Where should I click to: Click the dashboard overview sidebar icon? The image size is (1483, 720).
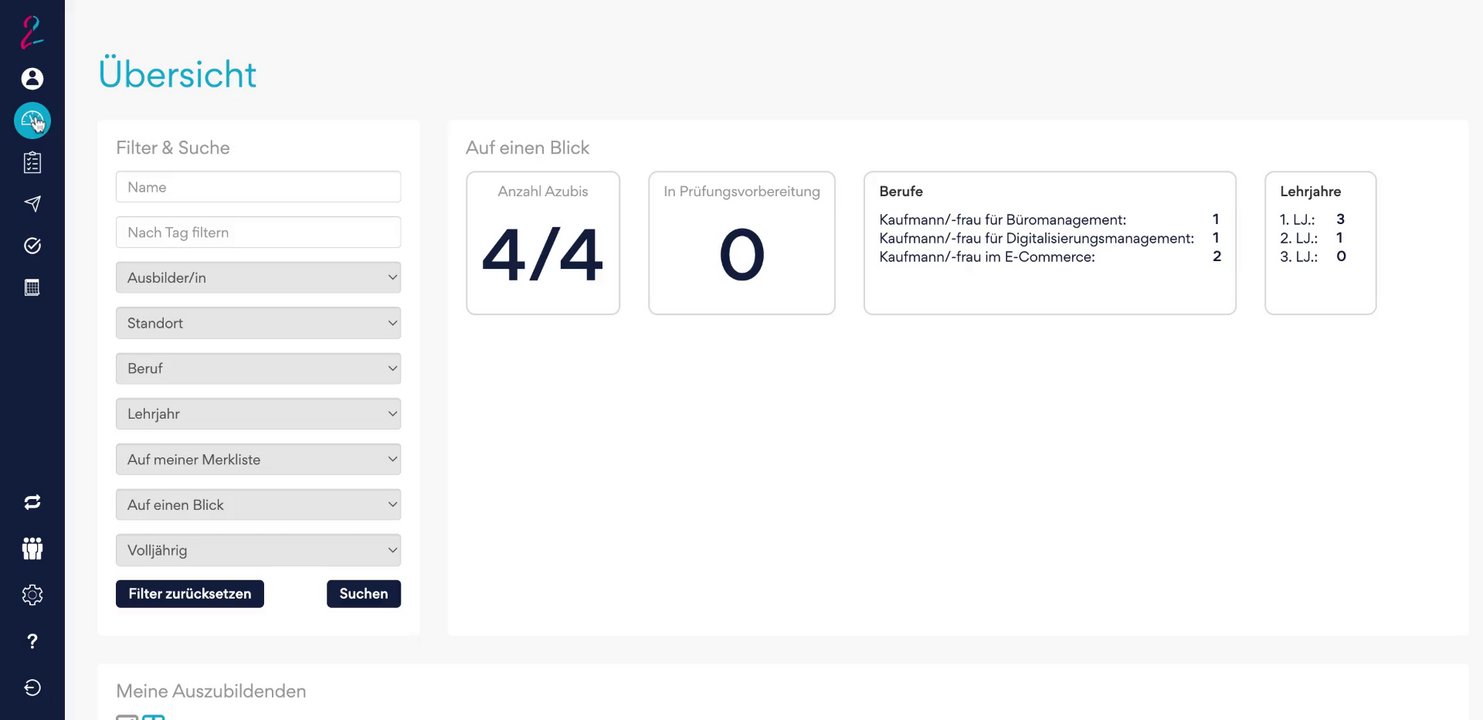tap(32, 121)
